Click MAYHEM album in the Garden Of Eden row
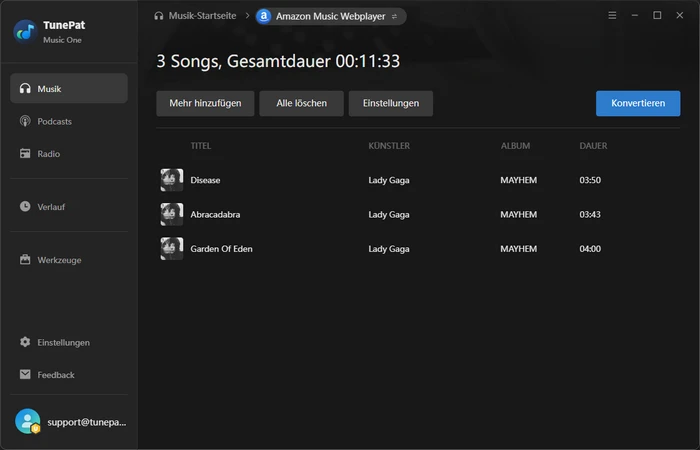 [519, 249]
